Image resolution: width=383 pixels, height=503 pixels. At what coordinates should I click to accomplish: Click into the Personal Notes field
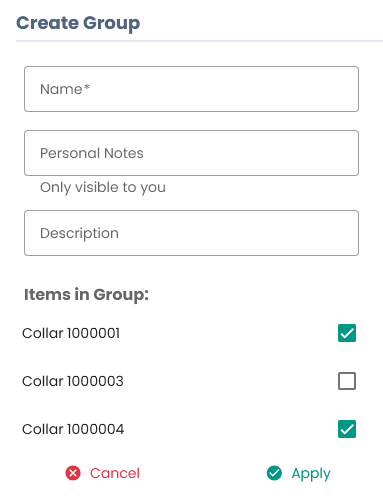[191, 153]
